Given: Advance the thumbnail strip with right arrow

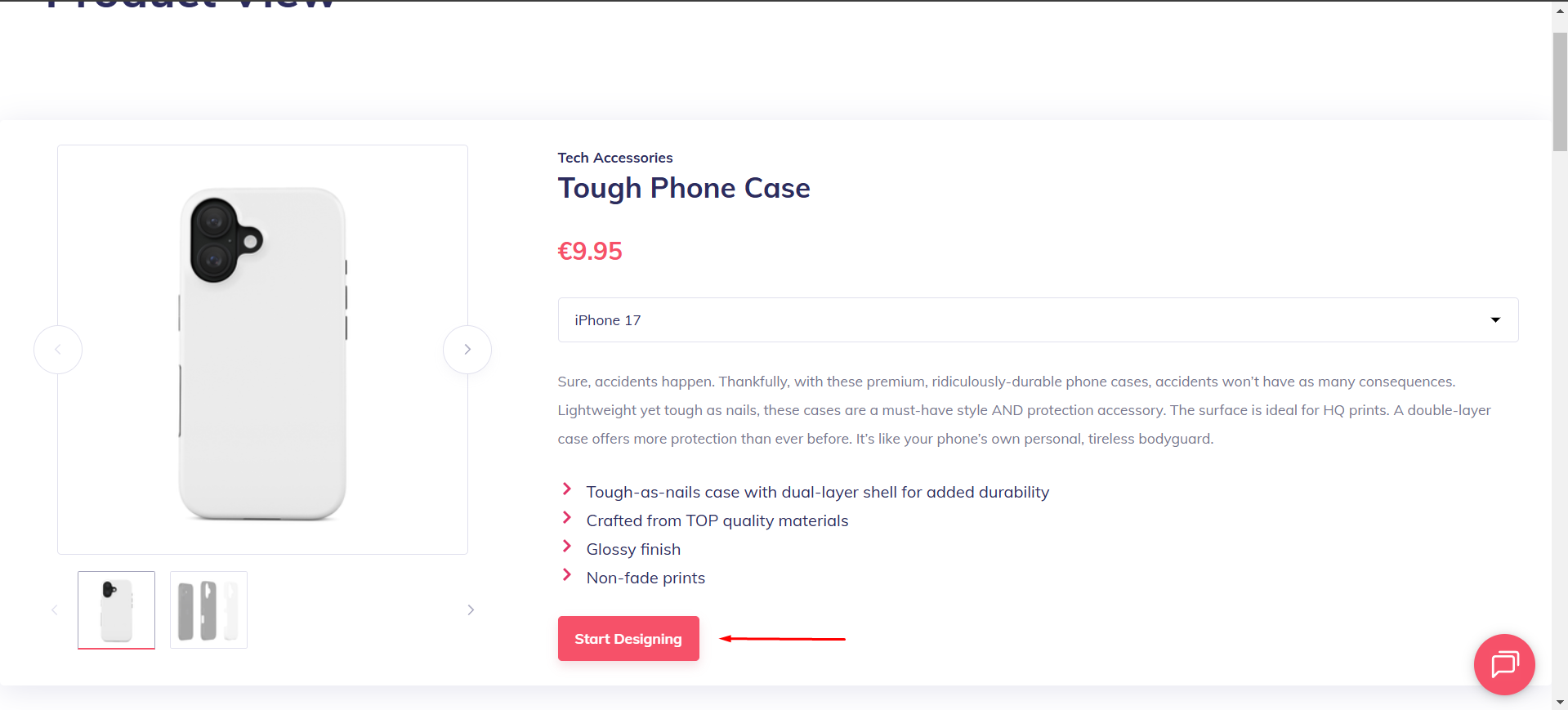Looking at the screenshot, I should click(471, 610).
